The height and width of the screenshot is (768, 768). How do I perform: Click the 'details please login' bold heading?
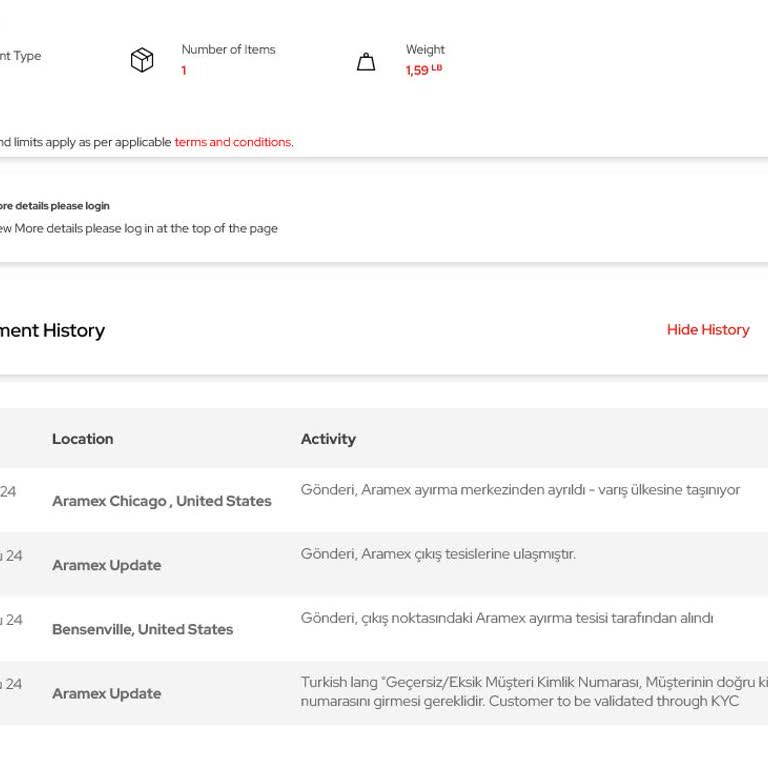pyautogui.click(x=55, y=206)
